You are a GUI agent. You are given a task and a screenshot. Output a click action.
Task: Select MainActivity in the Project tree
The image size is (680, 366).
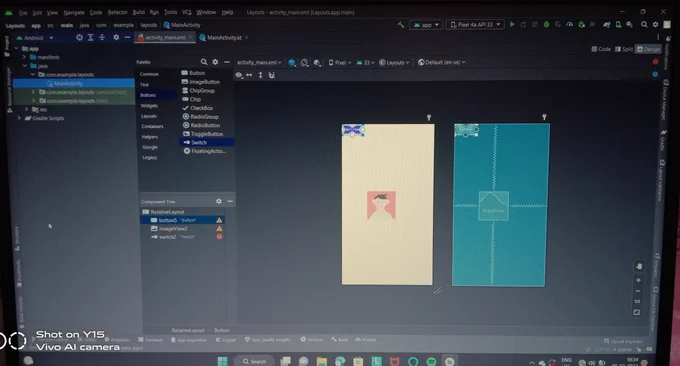(74, 83)
